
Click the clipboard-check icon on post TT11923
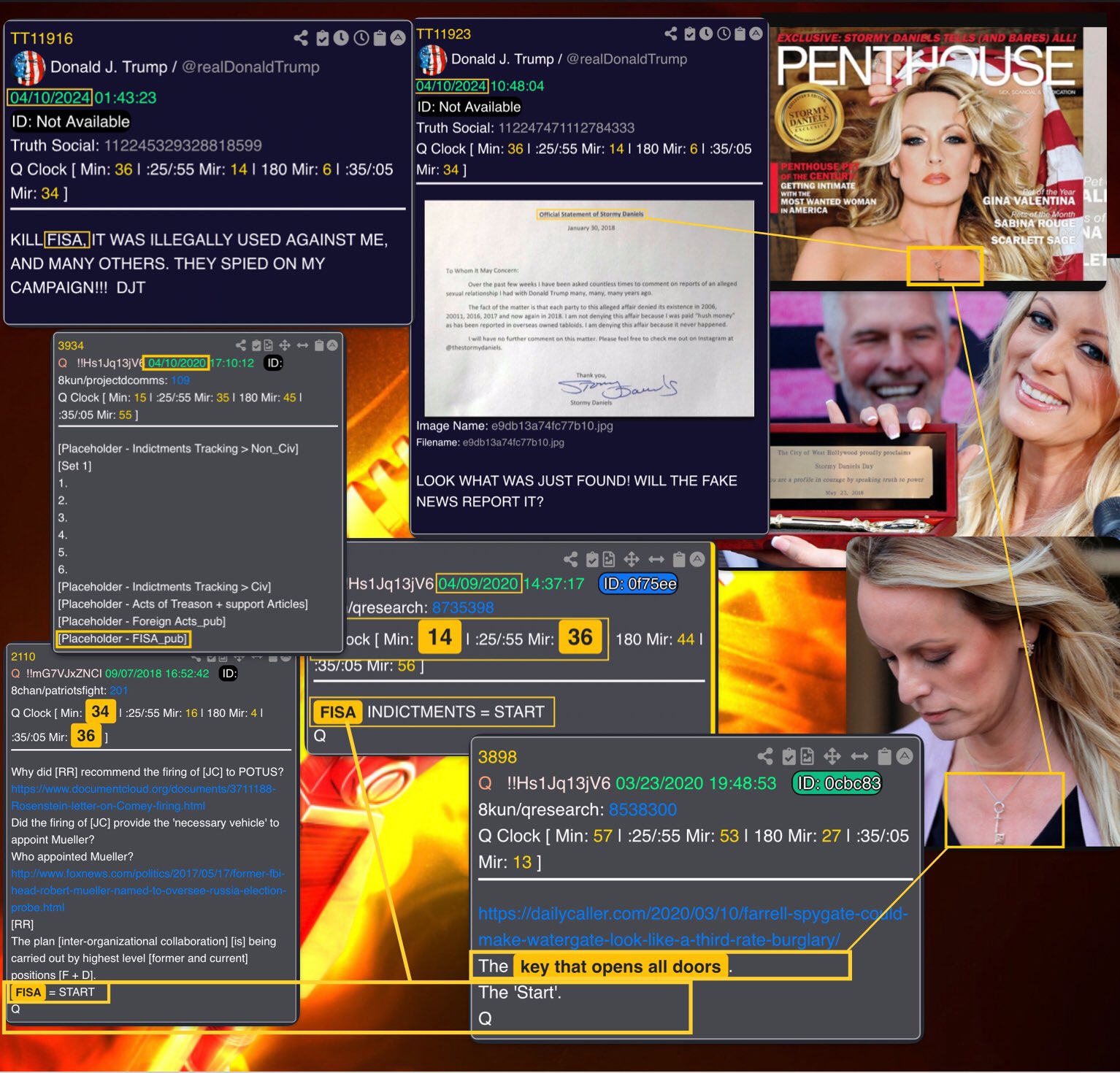(x=690, y=34)
